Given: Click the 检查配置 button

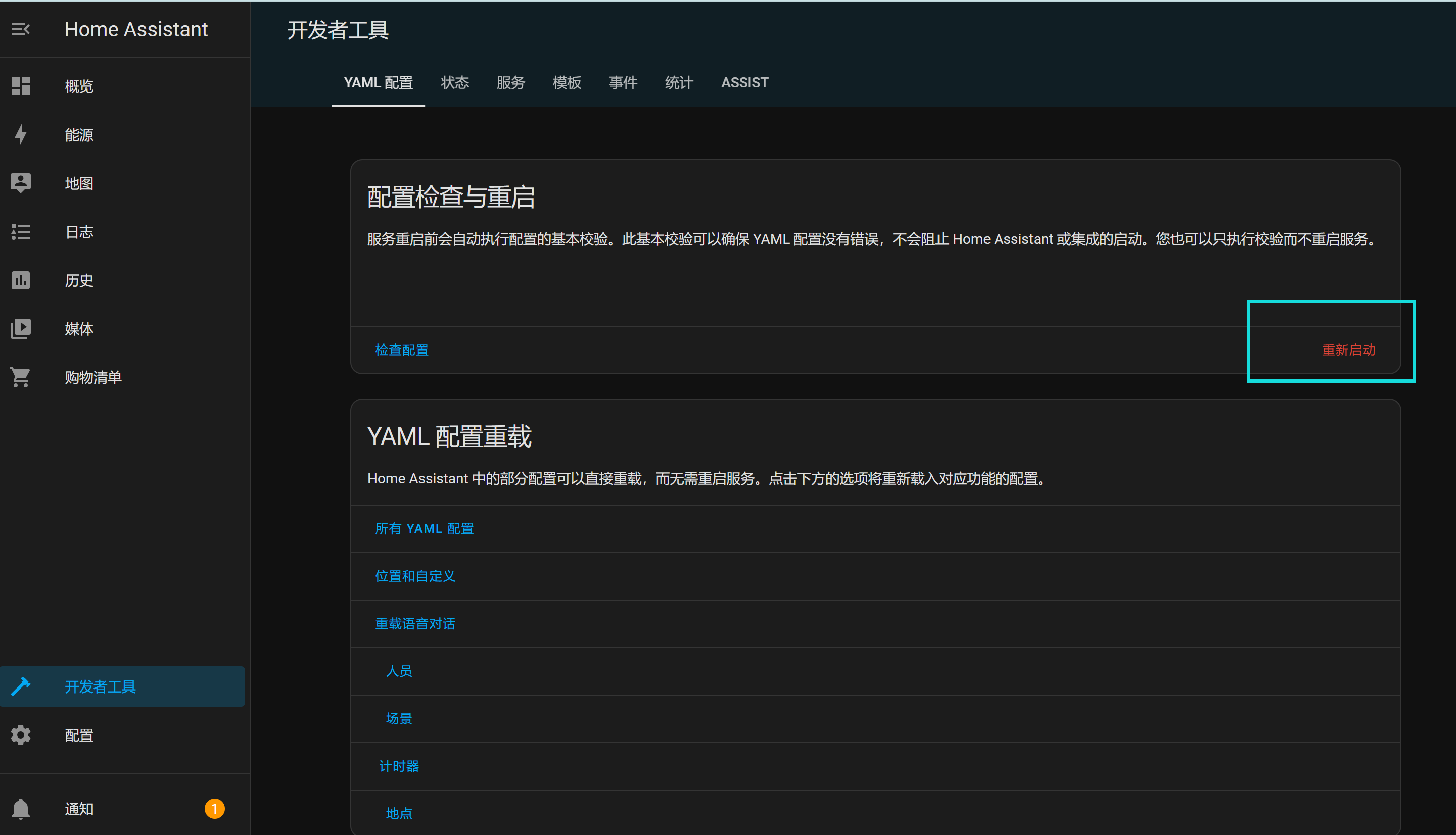Looking at the screenshot, I should tap(402, 350).
